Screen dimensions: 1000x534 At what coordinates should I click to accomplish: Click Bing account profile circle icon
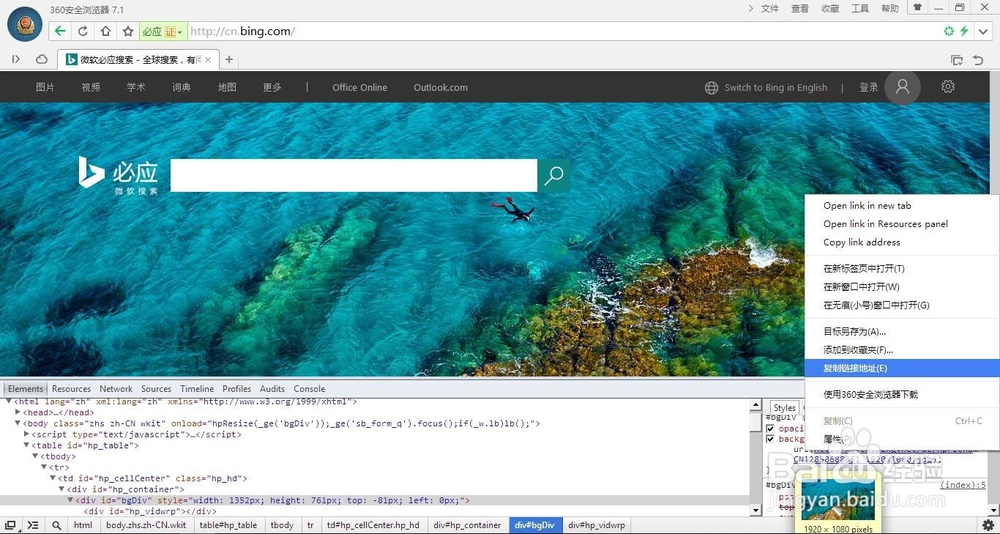902,87
